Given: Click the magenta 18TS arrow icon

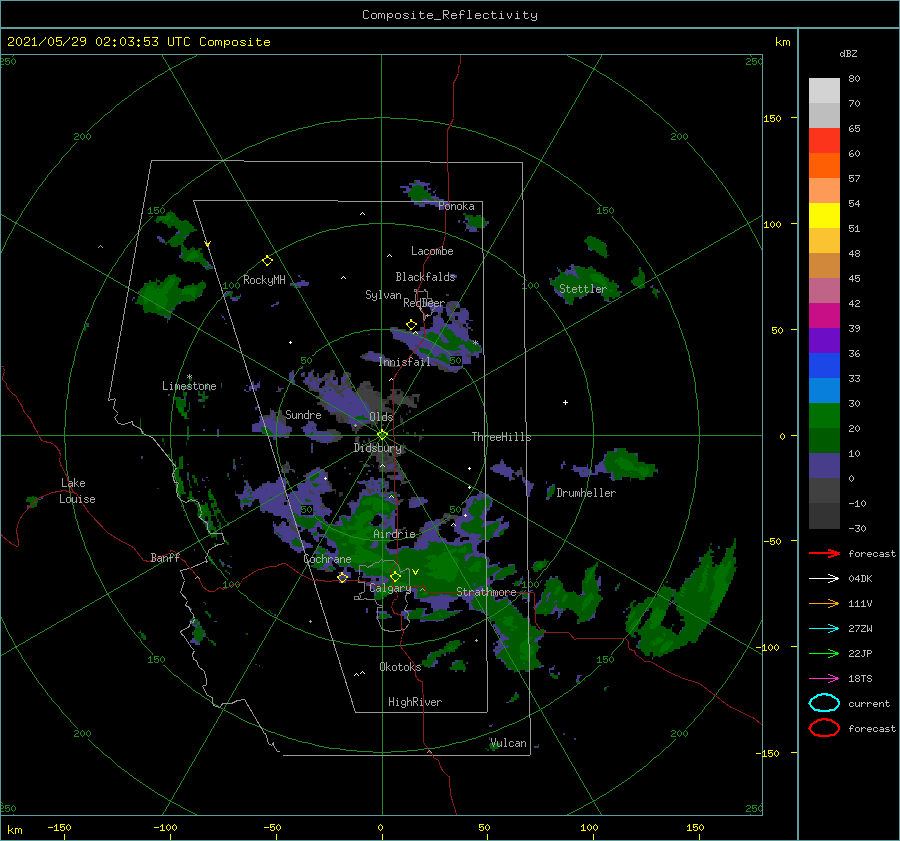Looking at the screenshot, I should coord(824,679).
